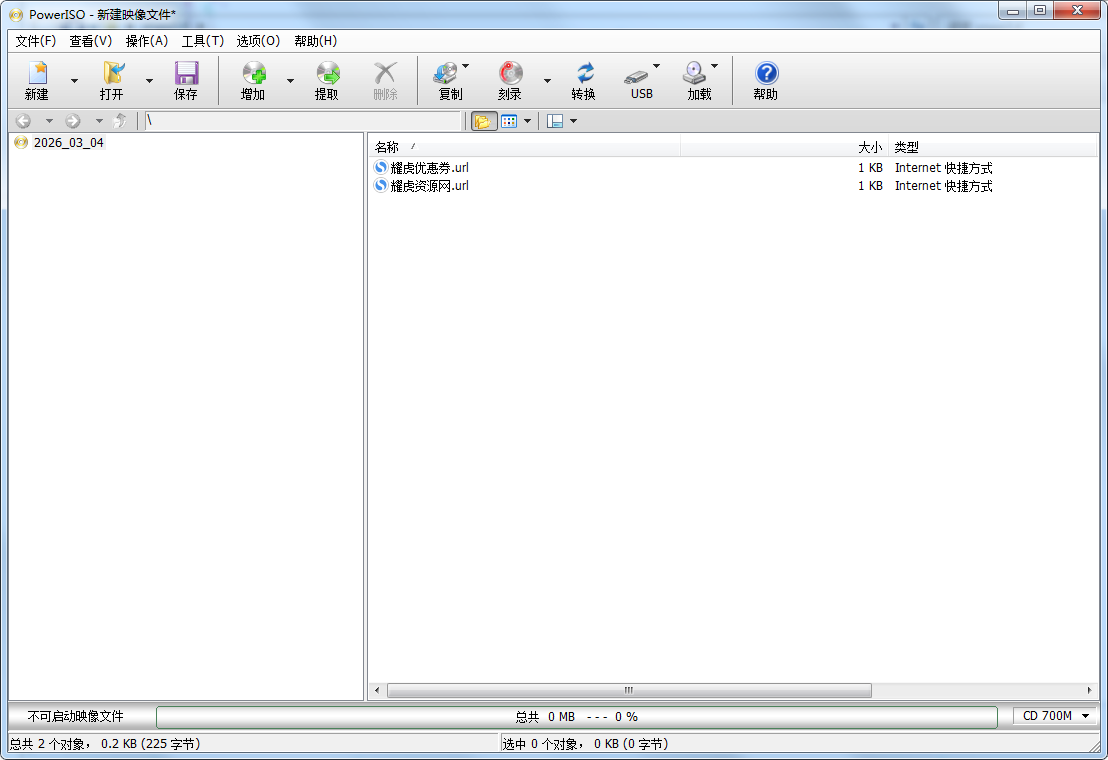Click the 转换 (Convert) icon
The image size is (1108, 760).
point(584,80)
